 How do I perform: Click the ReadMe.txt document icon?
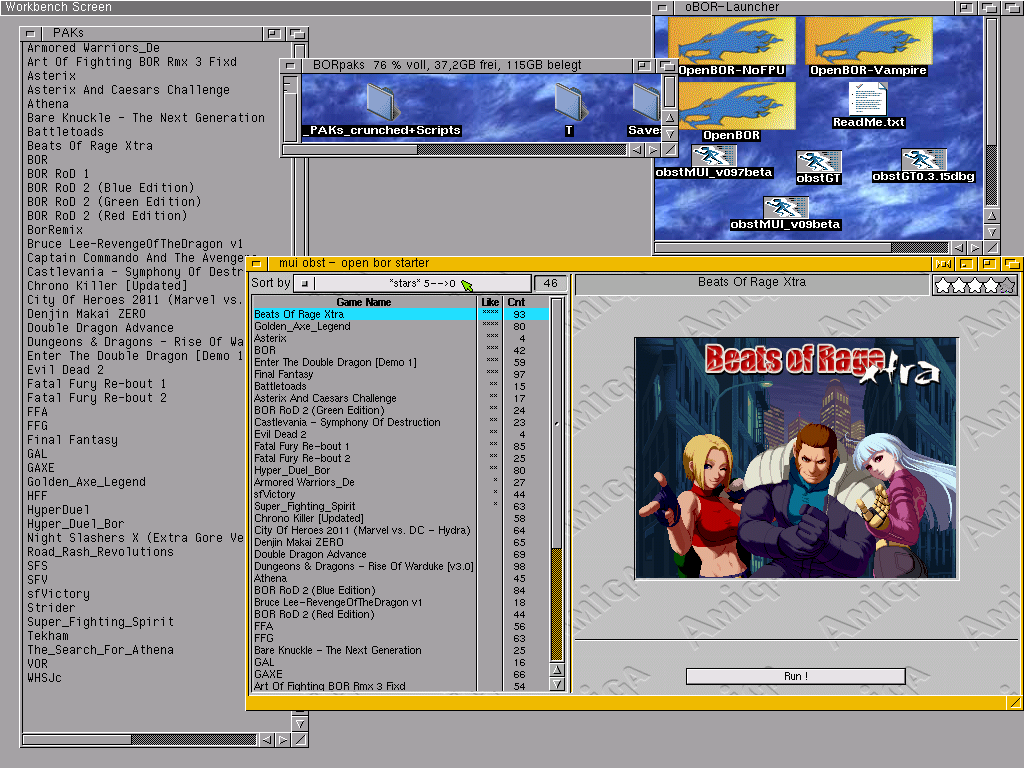(868, 99)
